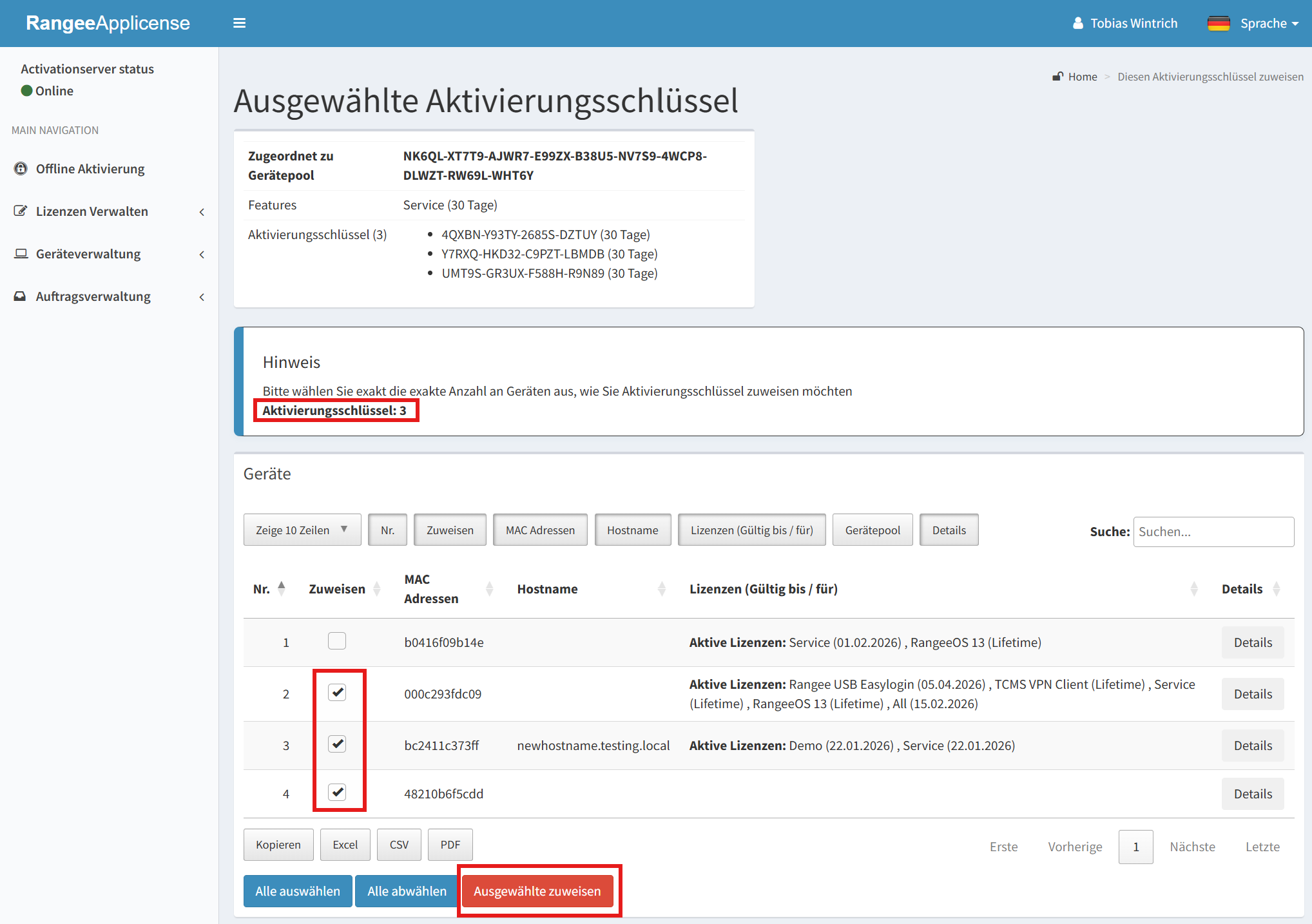This screenshot has height=924, width=1312.
Task: Open the Zeige 10 Zeilen dropdown
Action: (x=302, y=530)
